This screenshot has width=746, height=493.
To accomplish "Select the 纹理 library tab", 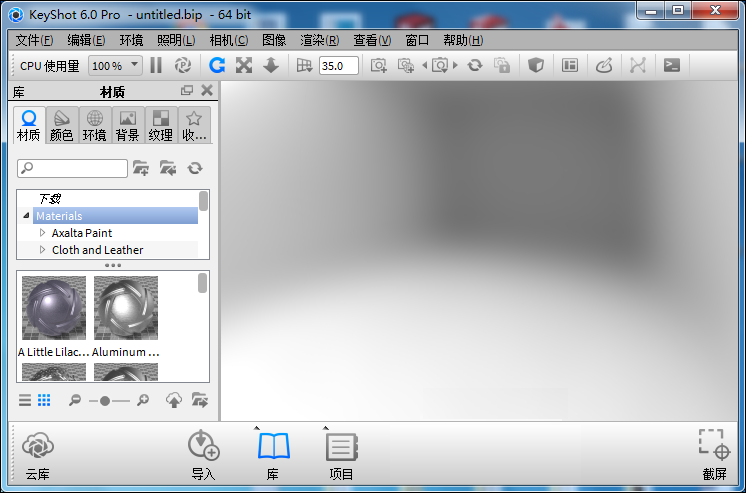I will 161,126.
